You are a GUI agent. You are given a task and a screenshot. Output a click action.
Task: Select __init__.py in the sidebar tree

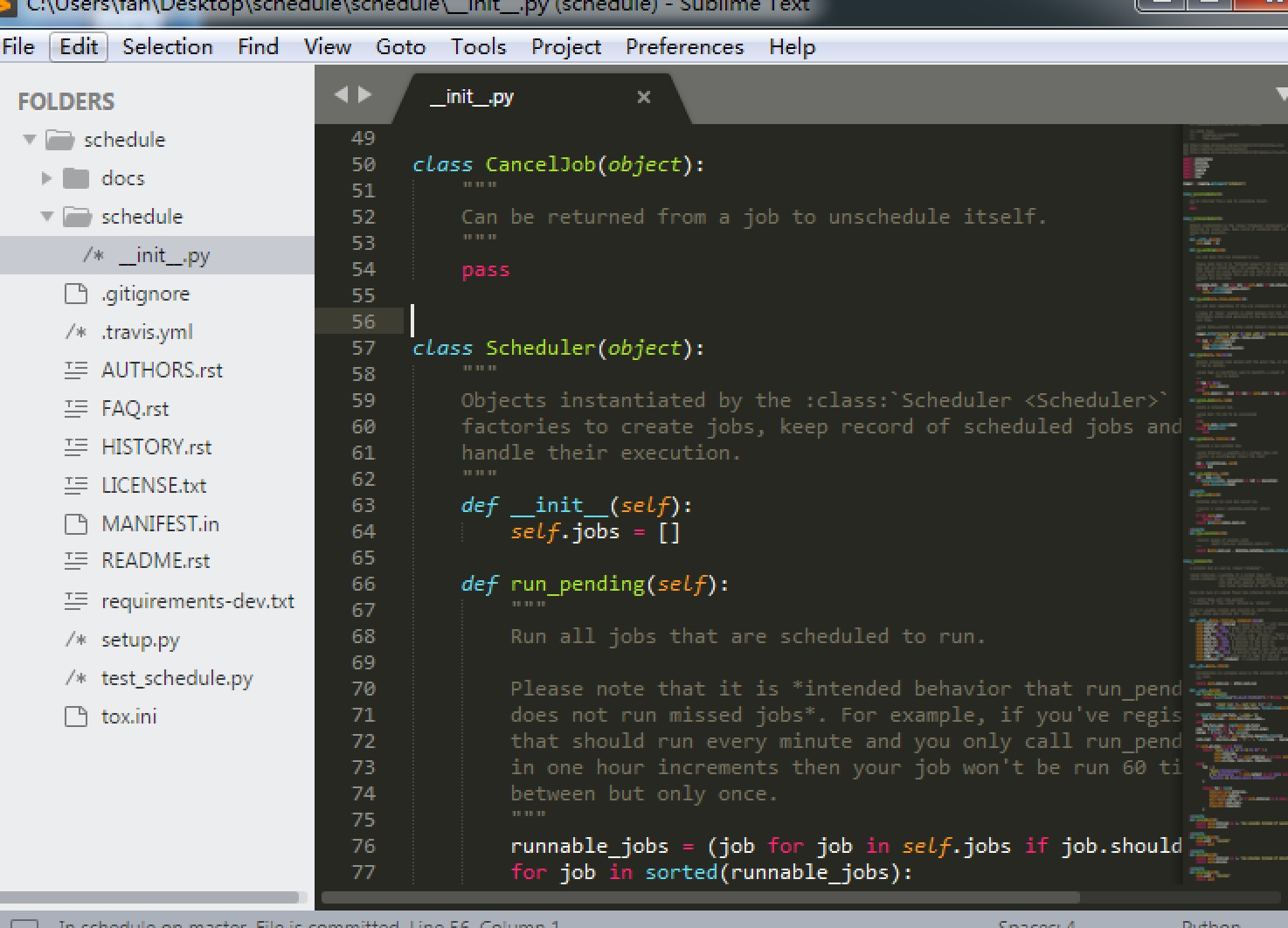157,255
